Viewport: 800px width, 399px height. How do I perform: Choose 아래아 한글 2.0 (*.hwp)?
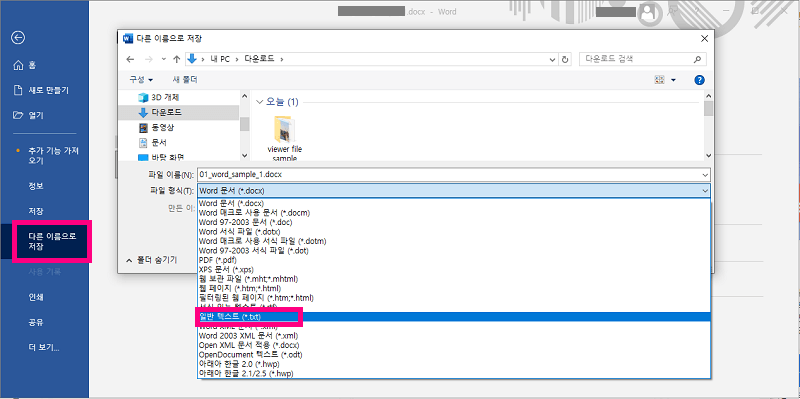click(454, 364)
